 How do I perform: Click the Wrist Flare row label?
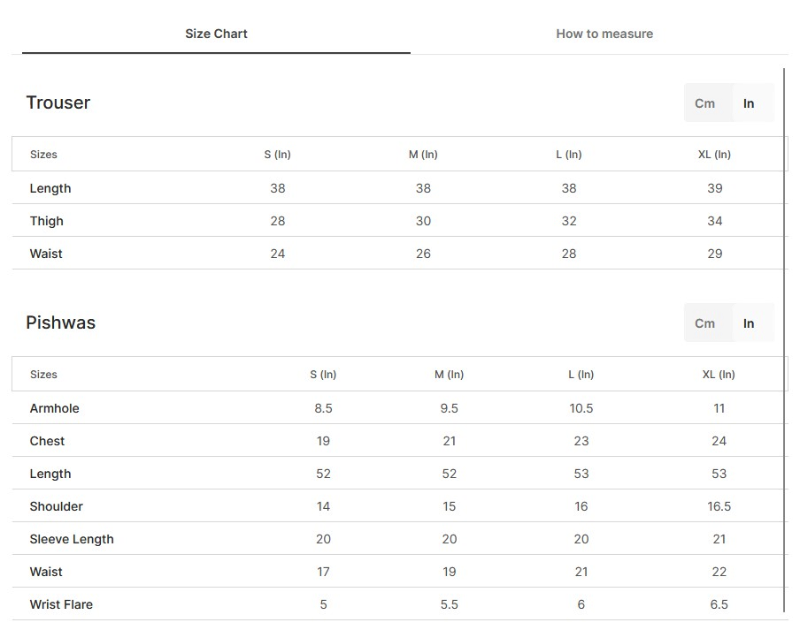pyautogui.click(x=61, y=604)
